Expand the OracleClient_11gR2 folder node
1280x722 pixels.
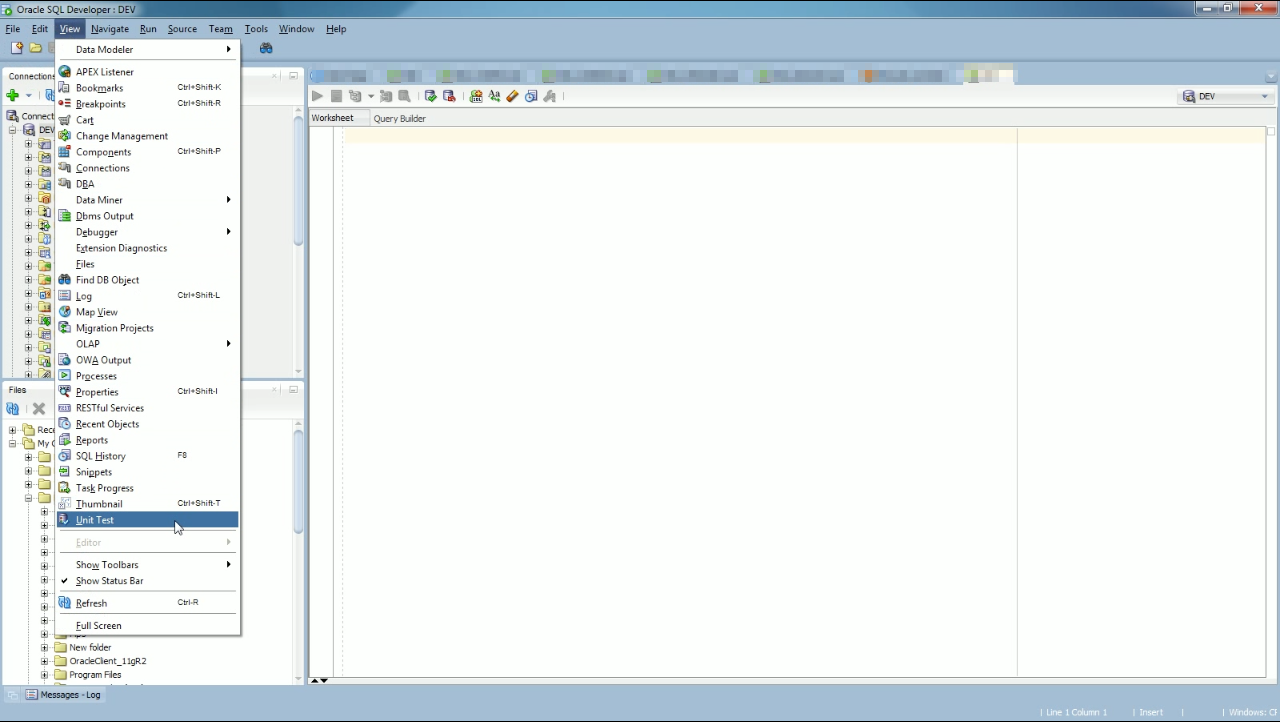[x=44, y=661]
